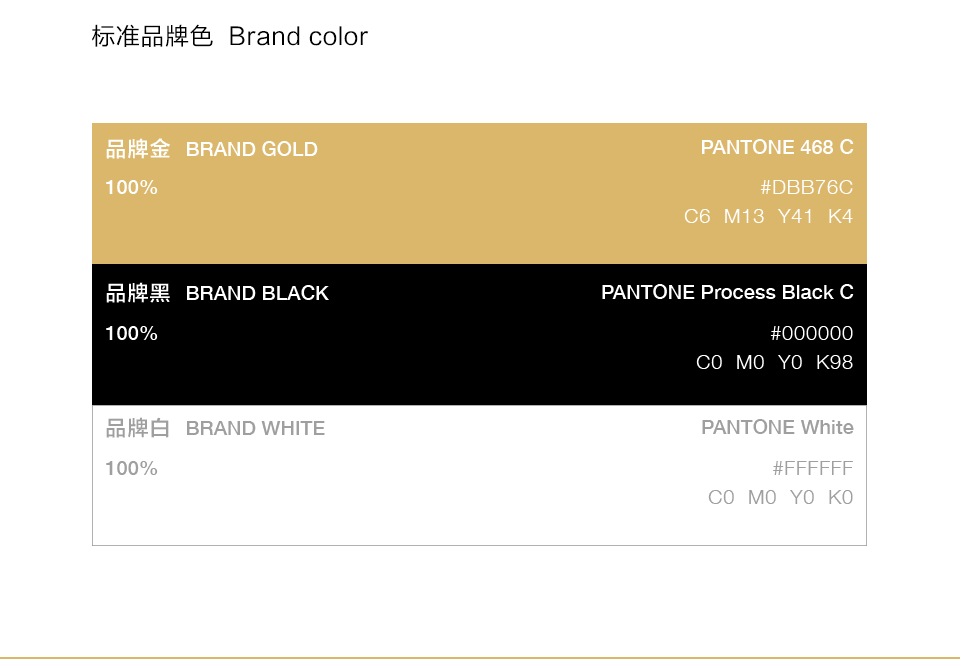Screen dimensions: 960x671
Task: Select the 100% value in white swatch
Action: (x=131, y=469)
